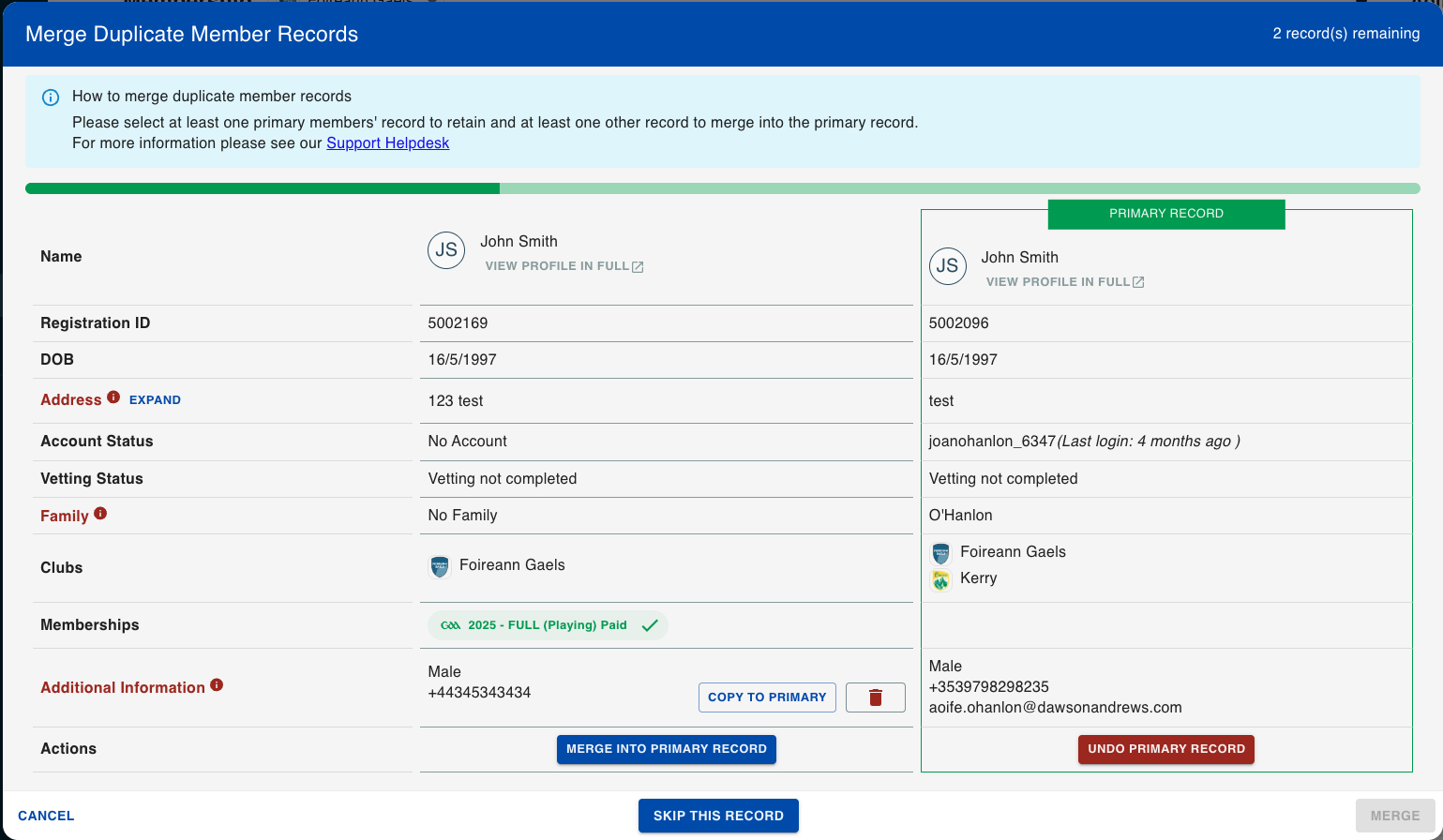Click the O'Hanlon family value
Screen dimensions: 1443x840
click(x=960, y=516)
